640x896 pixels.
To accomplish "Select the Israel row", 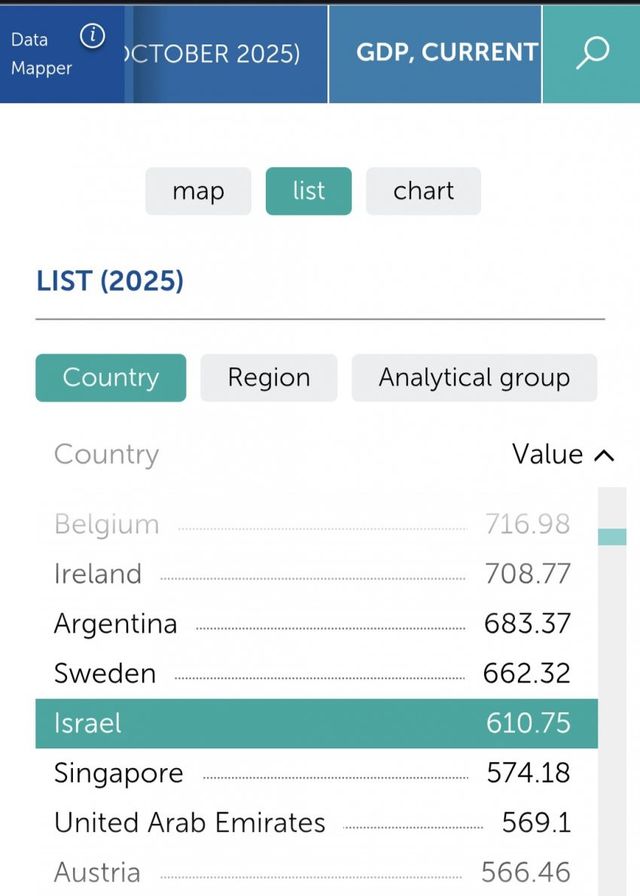I will pos(316,723).
